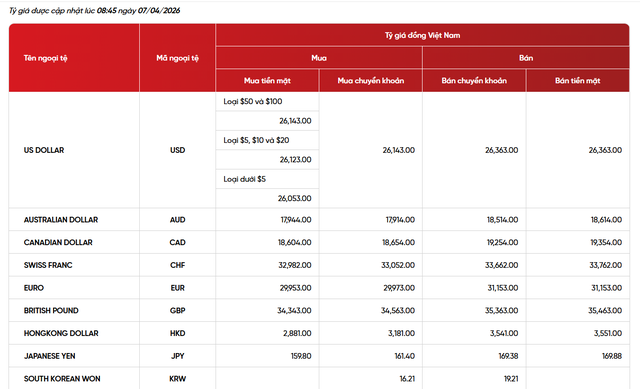640x389 pixels.
Task: Click the KRW 19.21 transfer sell rate
Action: pyautogui.click(x=511, y=379)
